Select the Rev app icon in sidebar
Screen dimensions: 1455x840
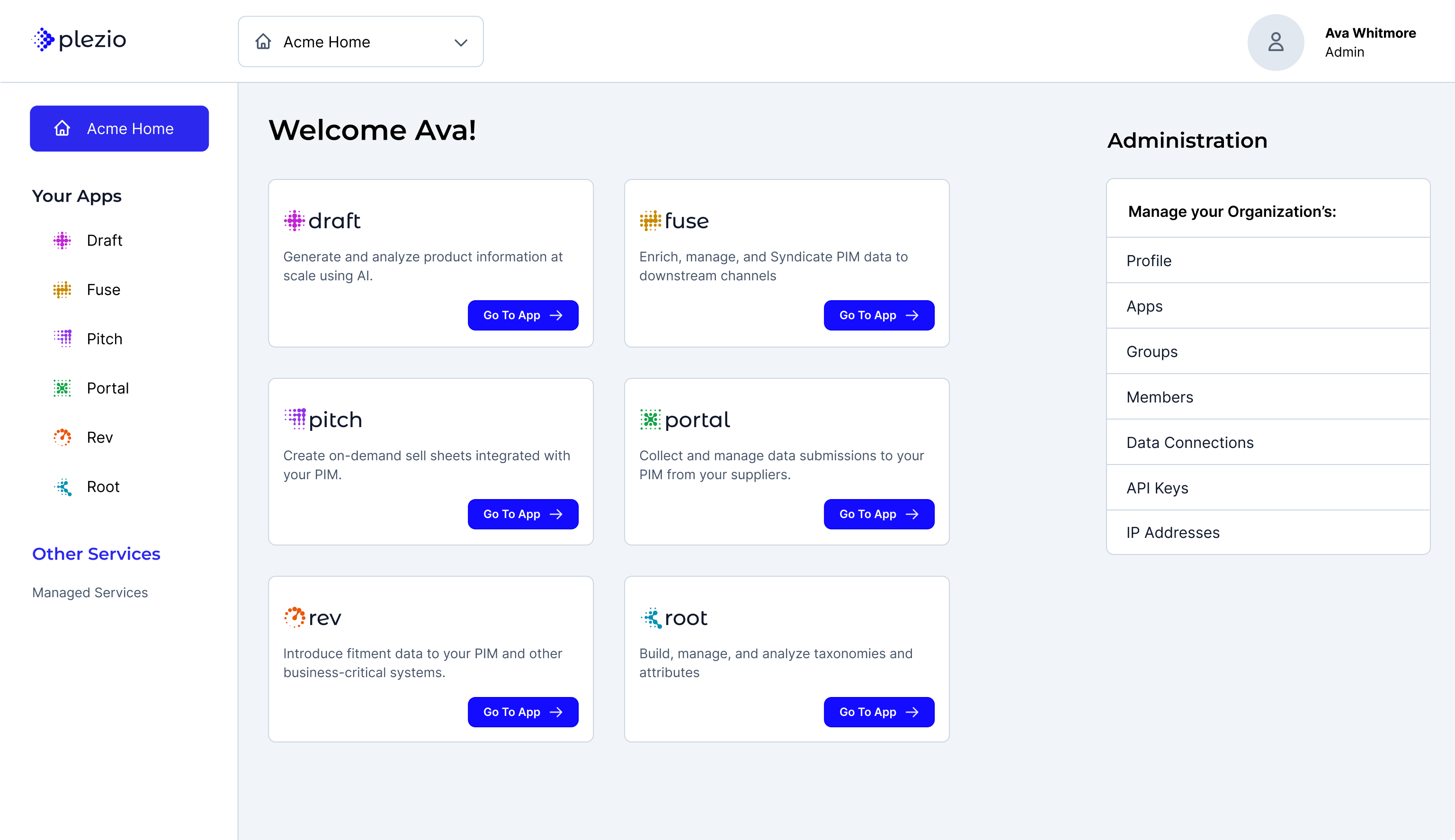(x=63, y=437)
